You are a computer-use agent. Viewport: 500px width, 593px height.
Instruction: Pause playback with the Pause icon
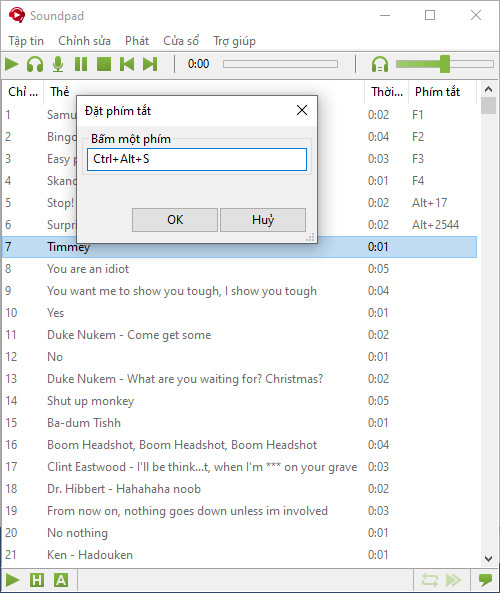coord(81,64)
